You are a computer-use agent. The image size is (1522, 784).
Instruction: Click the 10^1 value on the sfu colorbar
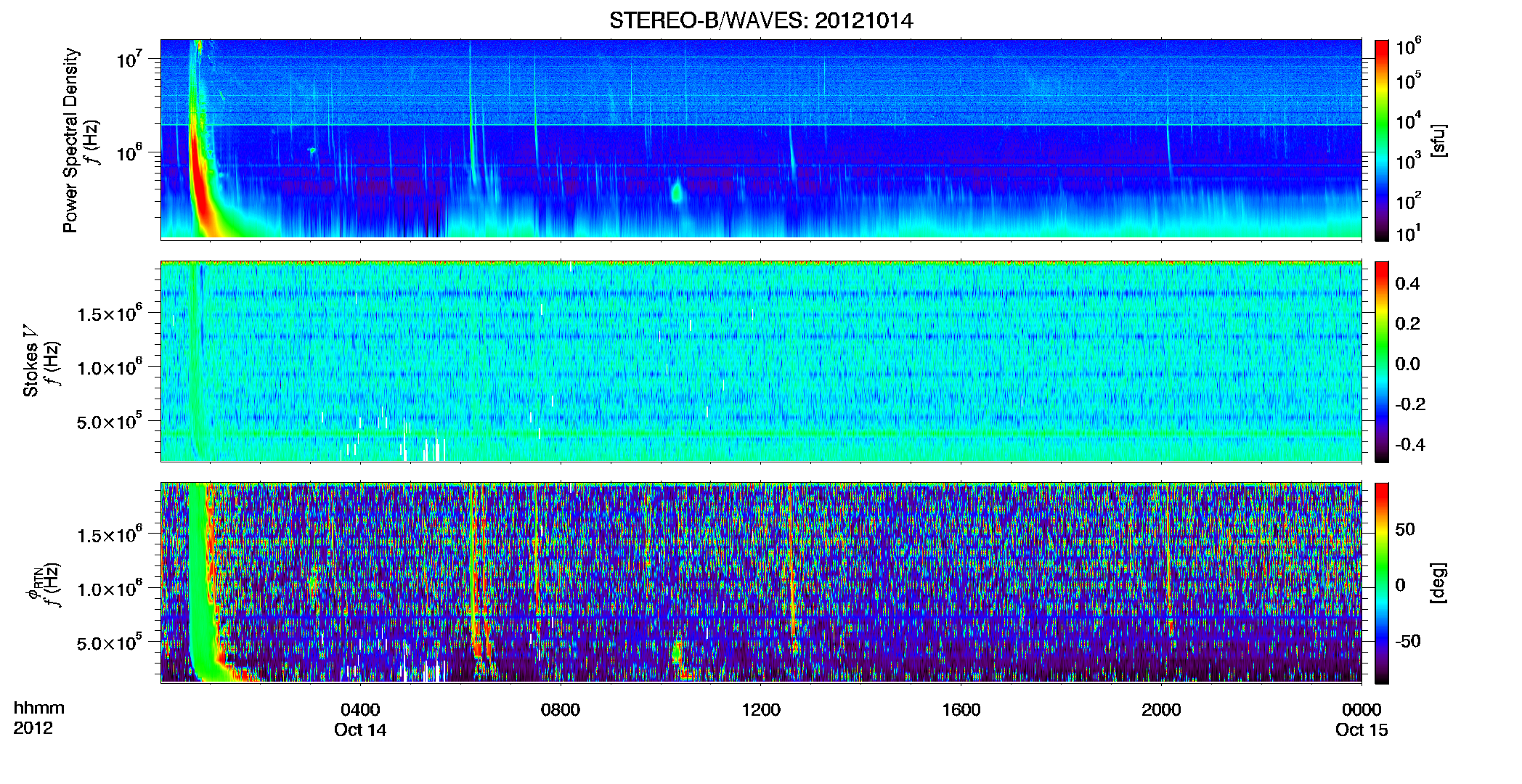click(1409, 233)
